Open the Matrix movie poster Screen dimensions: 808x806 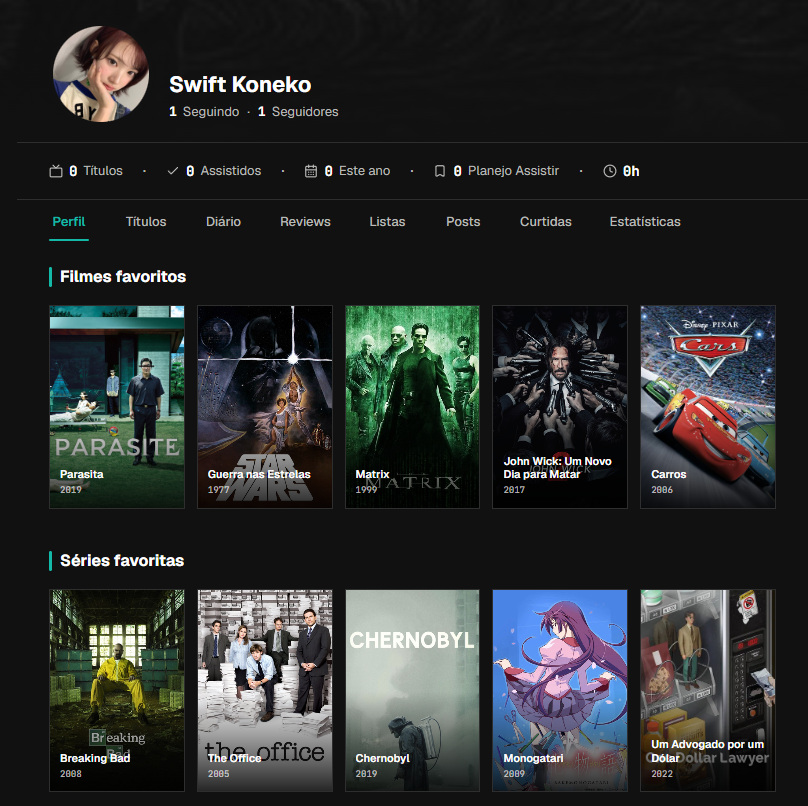(x=412, y=407)
